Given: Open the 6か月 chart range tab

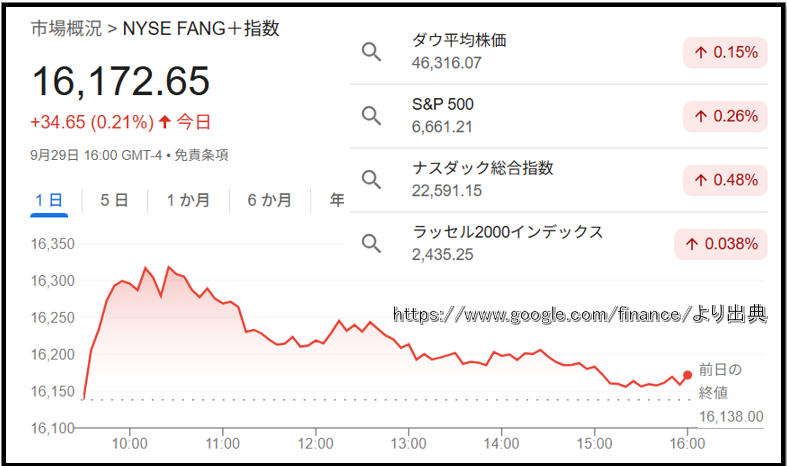Looking at the screenshot, I should tap(269, 200).
